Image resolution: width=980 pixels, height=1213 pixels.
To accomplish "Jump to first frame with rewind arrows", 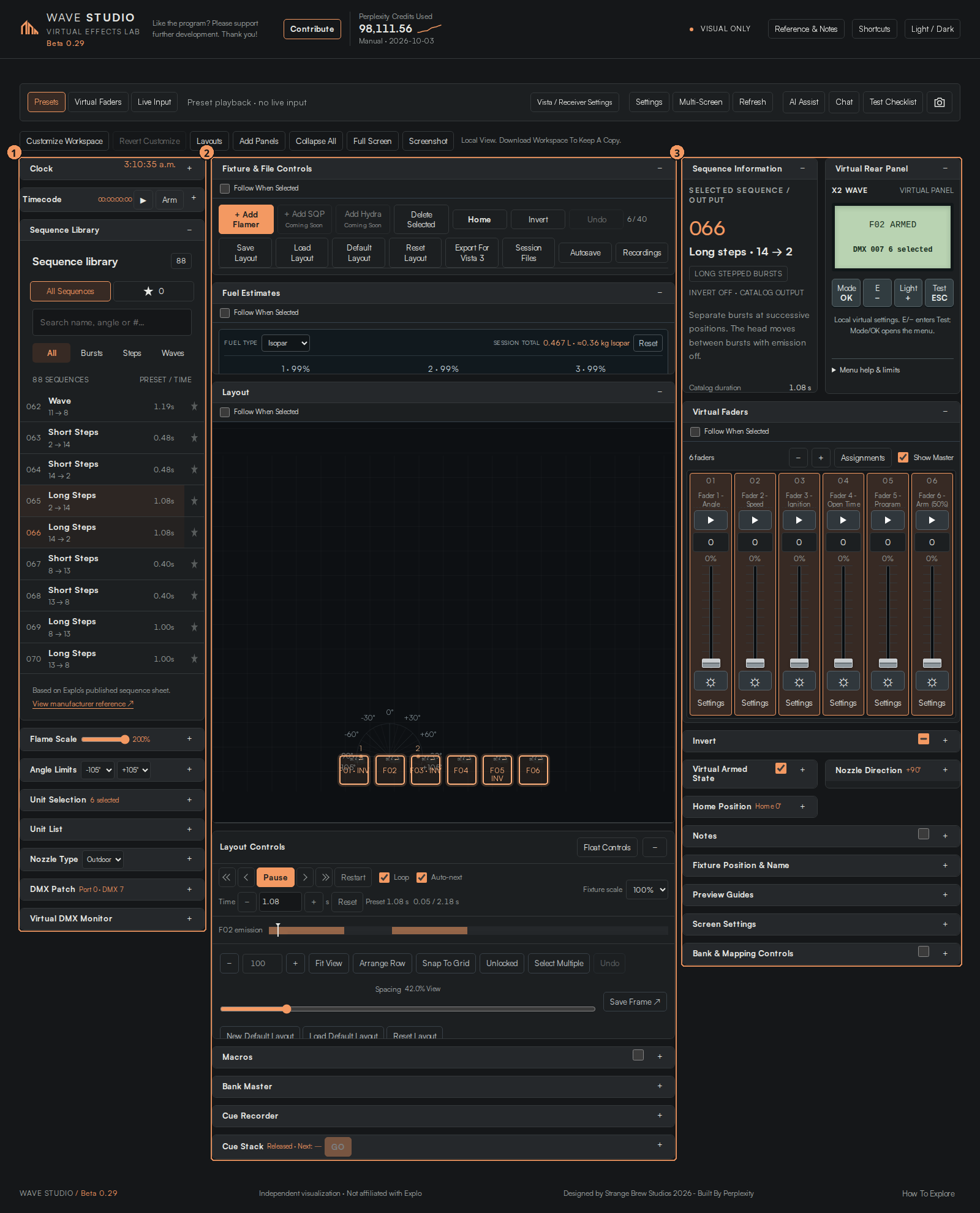I will (227, 877).
